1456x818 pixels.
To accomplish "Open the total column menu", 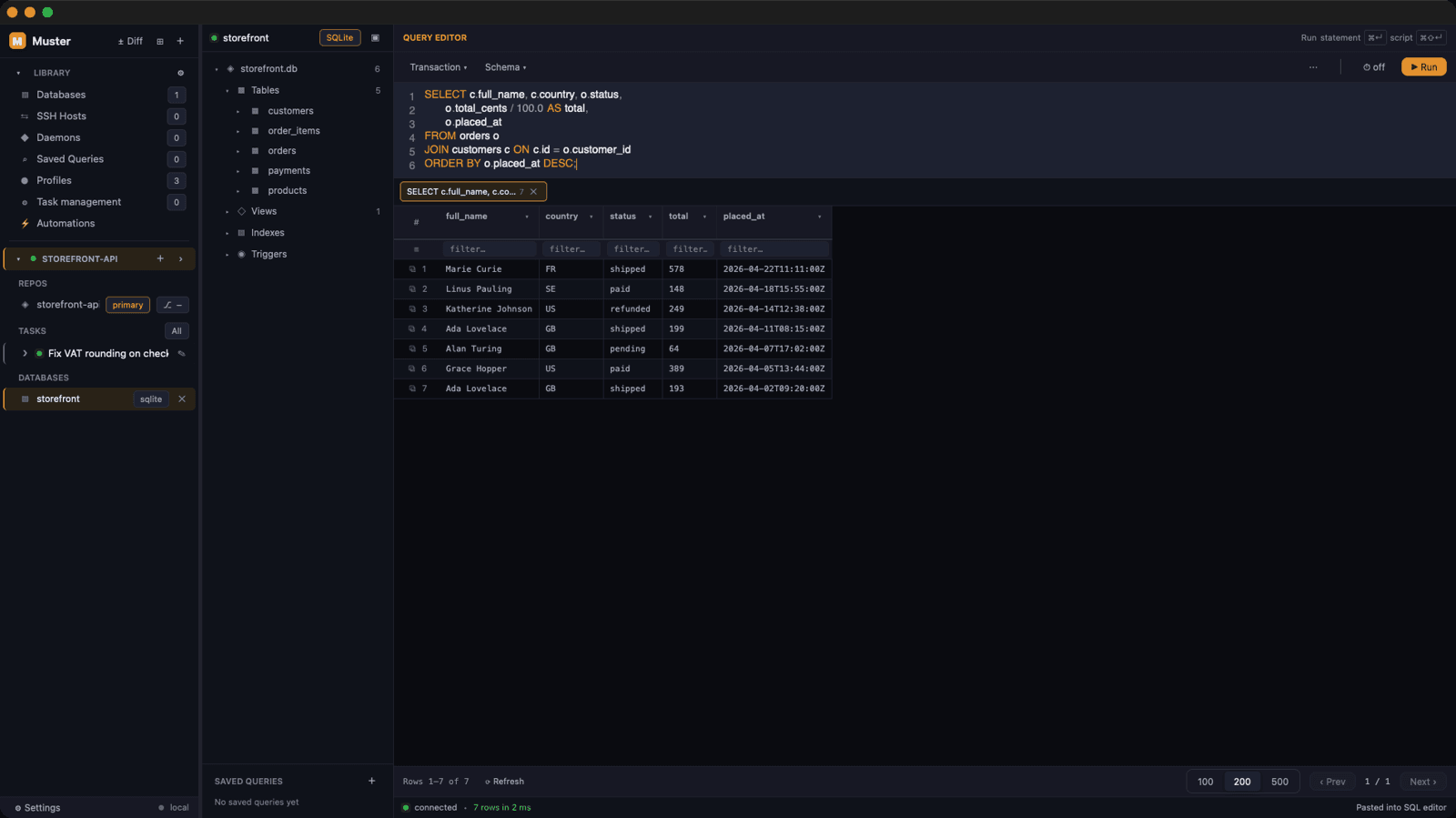I will (x=704, y=217).
